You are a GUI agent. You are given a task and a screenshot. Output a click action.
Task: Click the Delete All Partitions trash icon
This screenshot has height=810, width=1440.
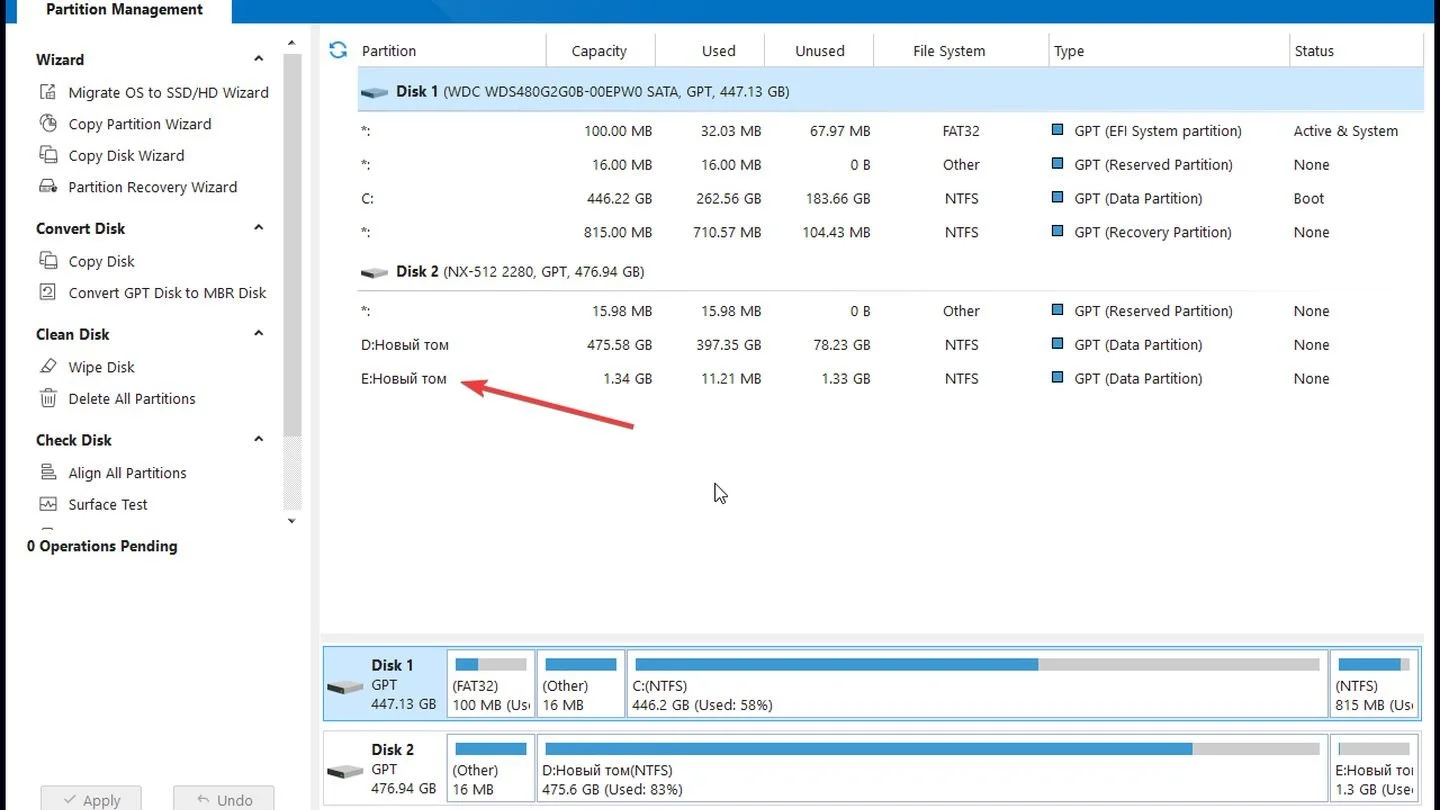pyautogui.click(x=47, y=398)
